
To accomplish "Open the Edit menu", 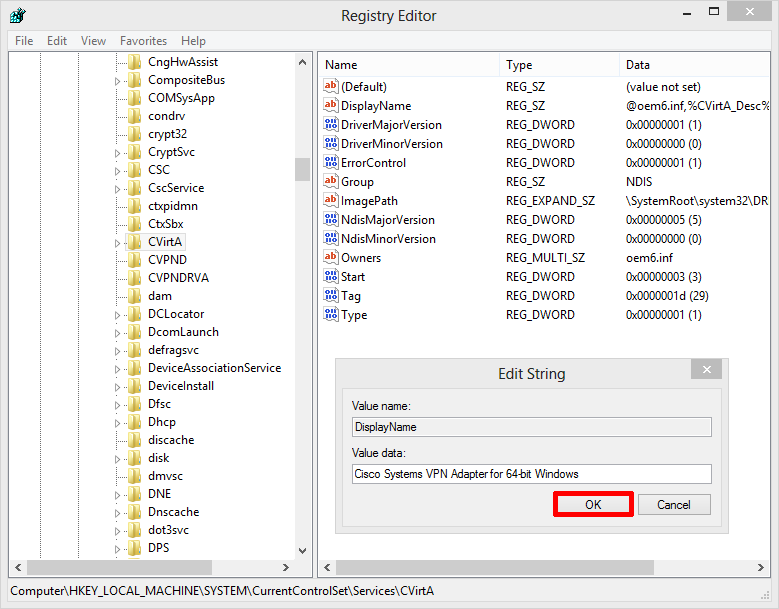I will (57, 41).
